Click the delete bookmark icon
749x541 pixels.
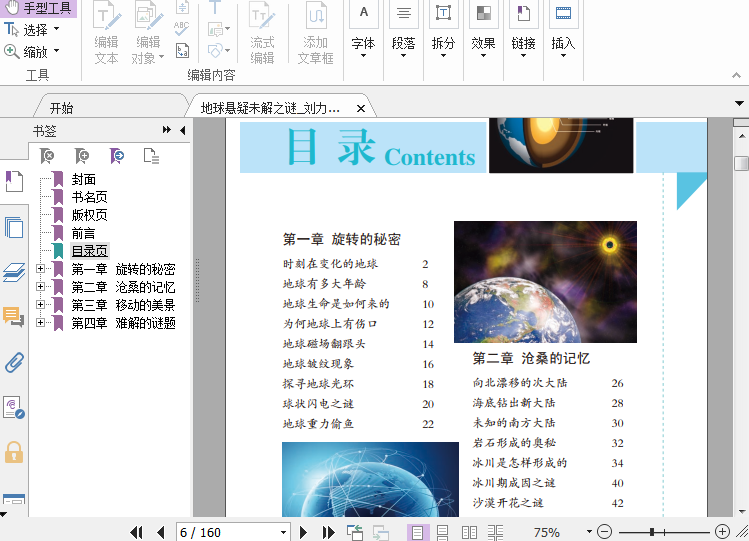(x=47, y=156)
